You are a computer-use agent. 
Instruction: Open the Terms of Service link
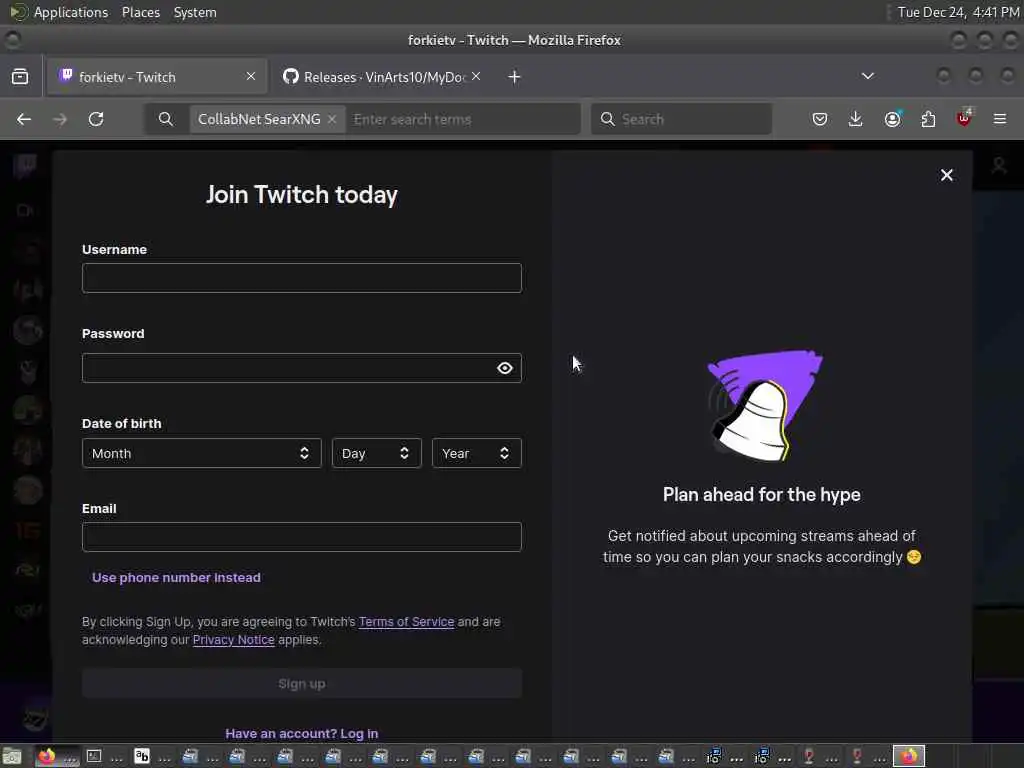coord(406,622)
